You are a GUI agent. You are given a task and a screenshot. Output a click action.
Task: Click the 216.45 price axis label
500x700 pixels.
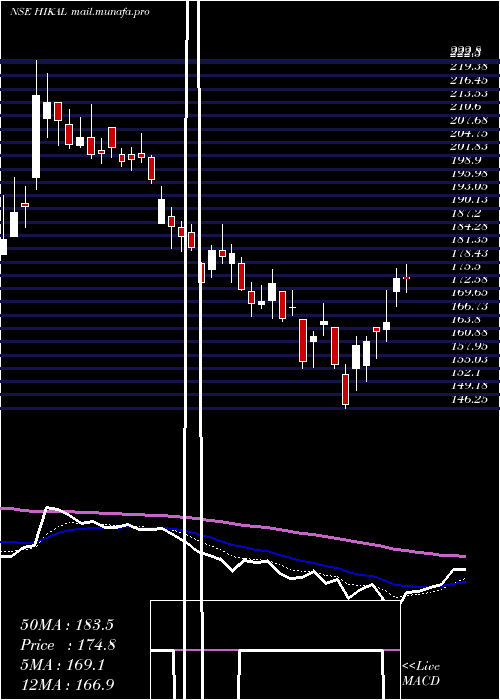[x=468, y=80]
